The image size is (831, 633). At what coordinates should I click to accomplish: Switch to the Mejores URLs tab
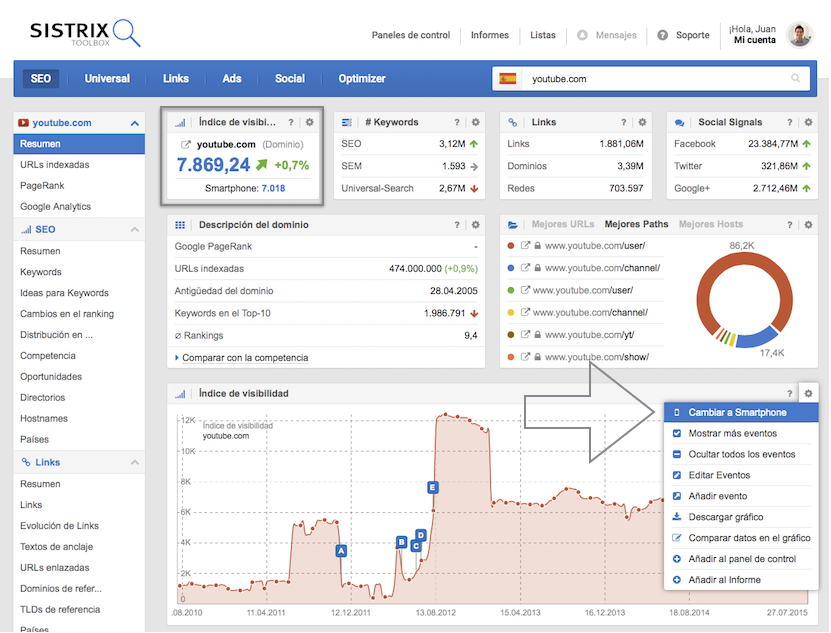[563, 224]
